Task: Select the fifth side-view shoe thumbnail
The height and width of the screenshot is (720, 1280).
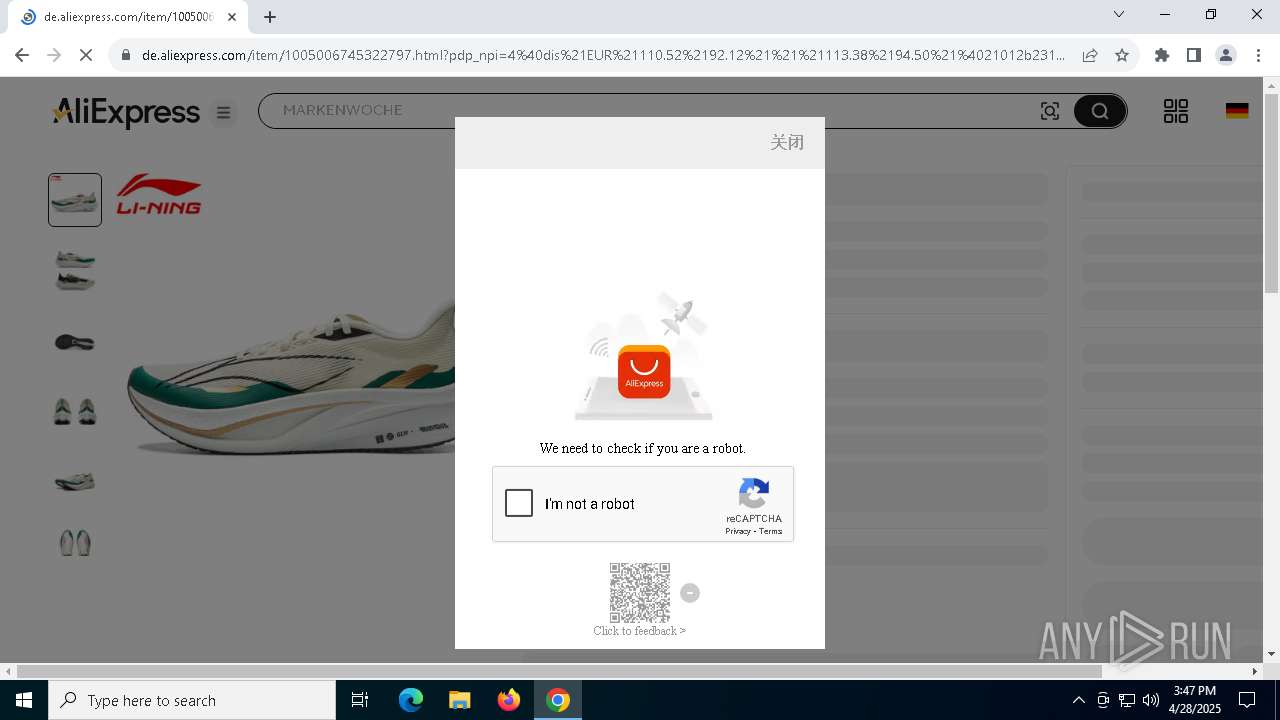Action: pos(75,481)
